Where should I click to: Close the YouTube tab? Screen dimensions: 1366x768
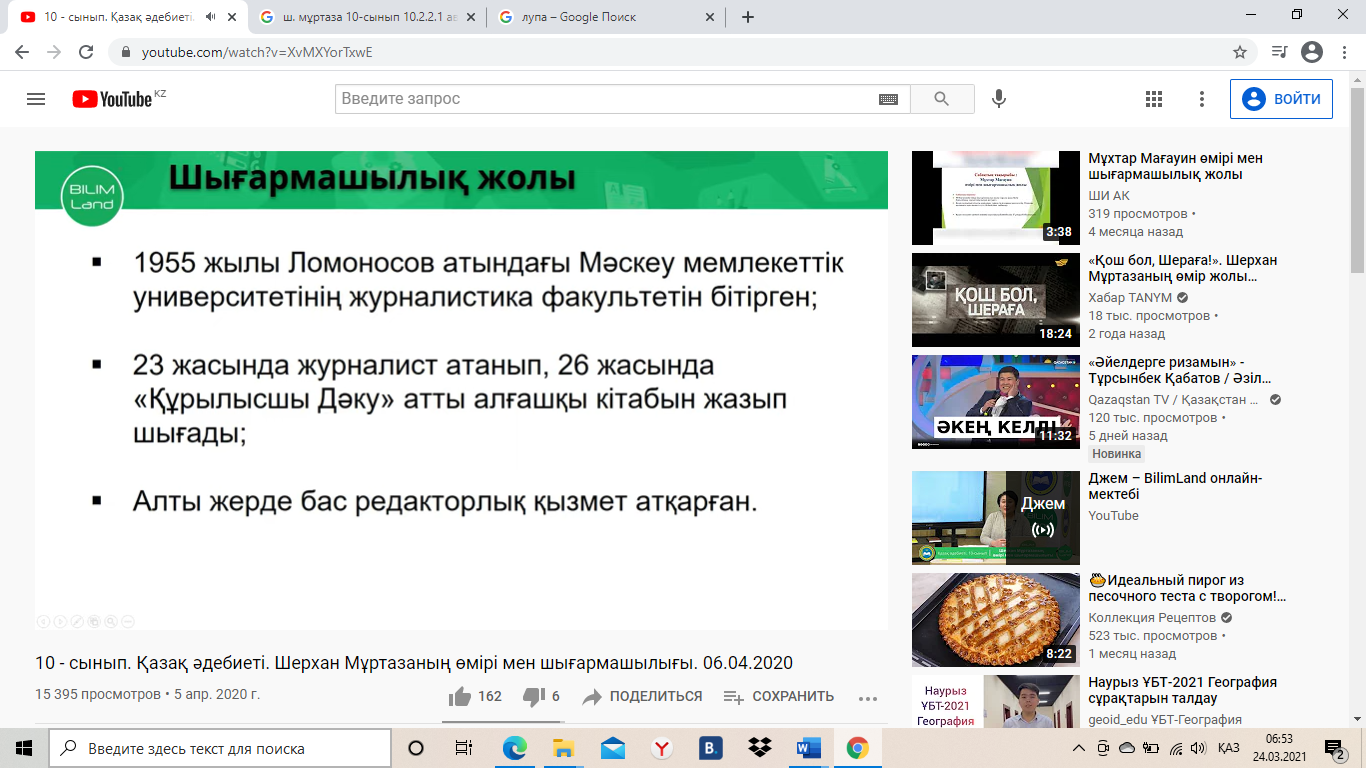(x=233, y=17)
